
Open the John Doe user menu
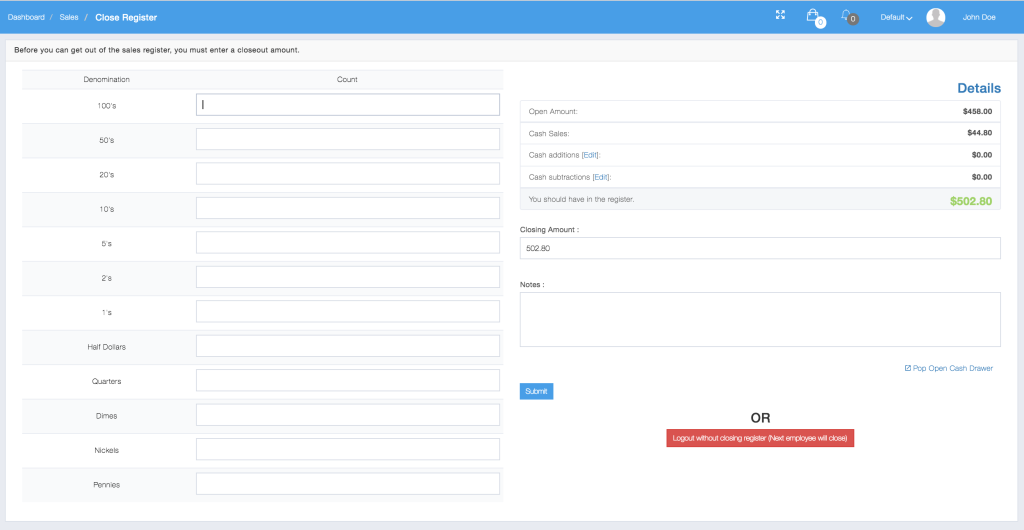click(978, 17)
